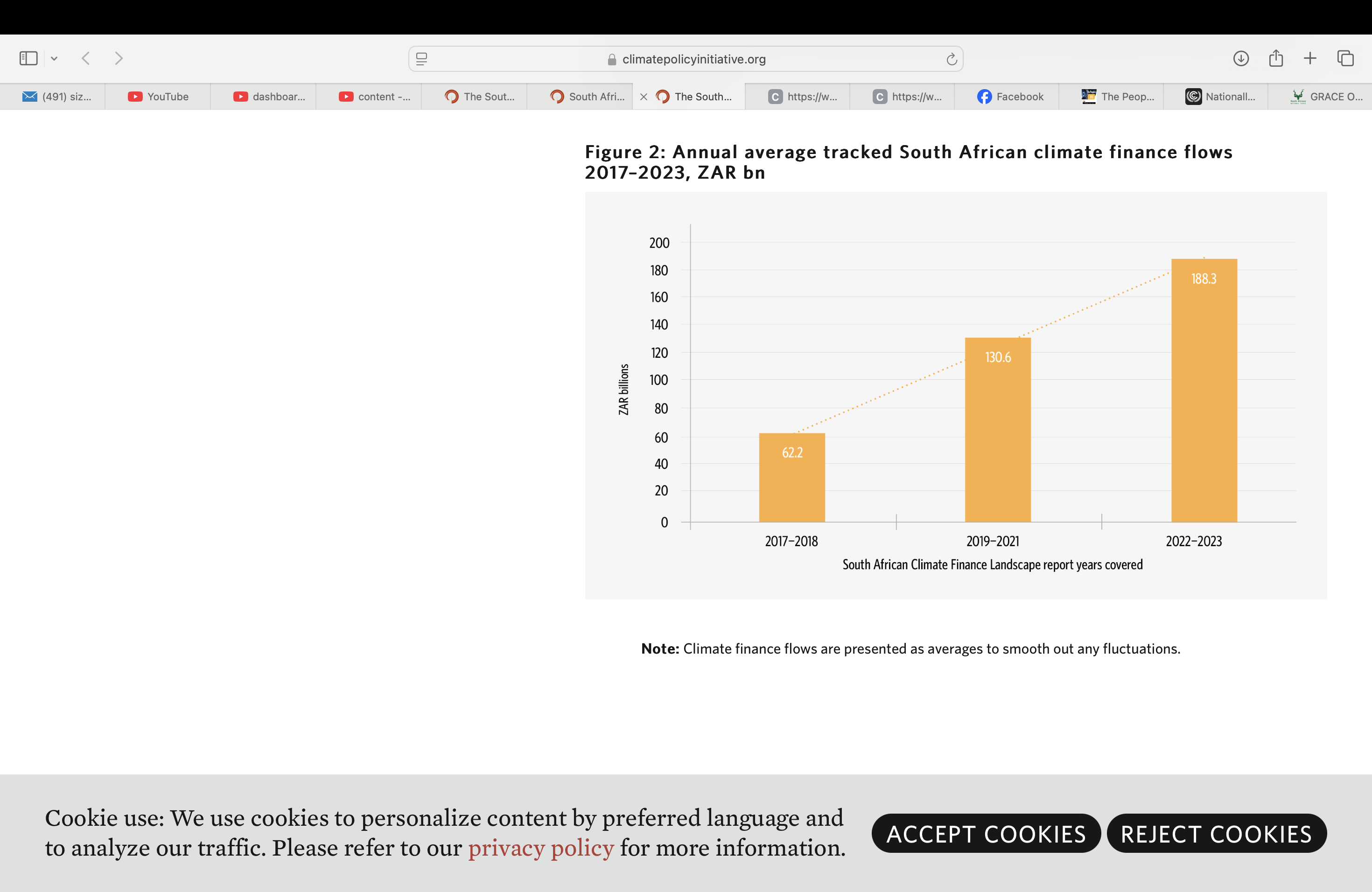Switch to the Facebook tab
The image size is (1372, 892).
click(x=1010, y=96)
